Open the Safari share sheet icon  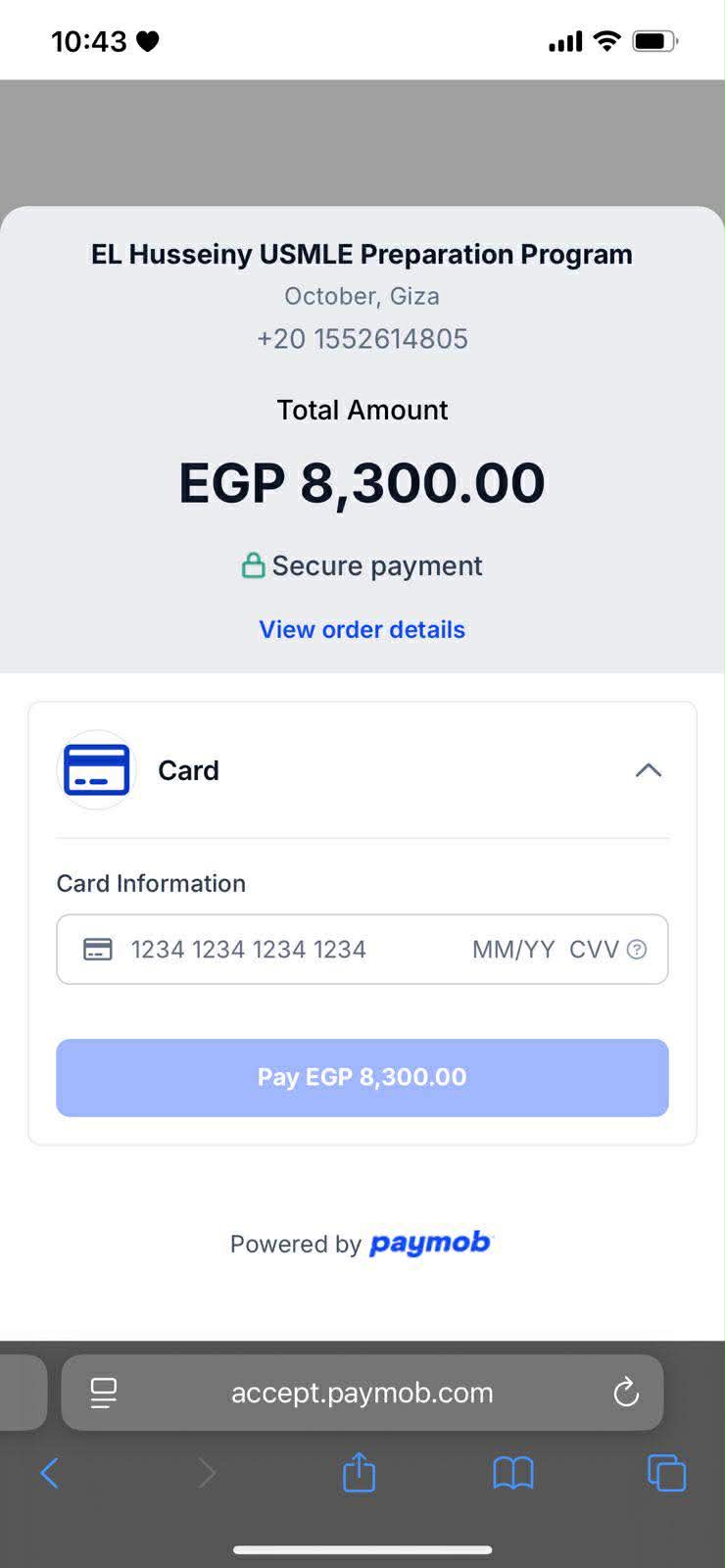point(359,1472)
